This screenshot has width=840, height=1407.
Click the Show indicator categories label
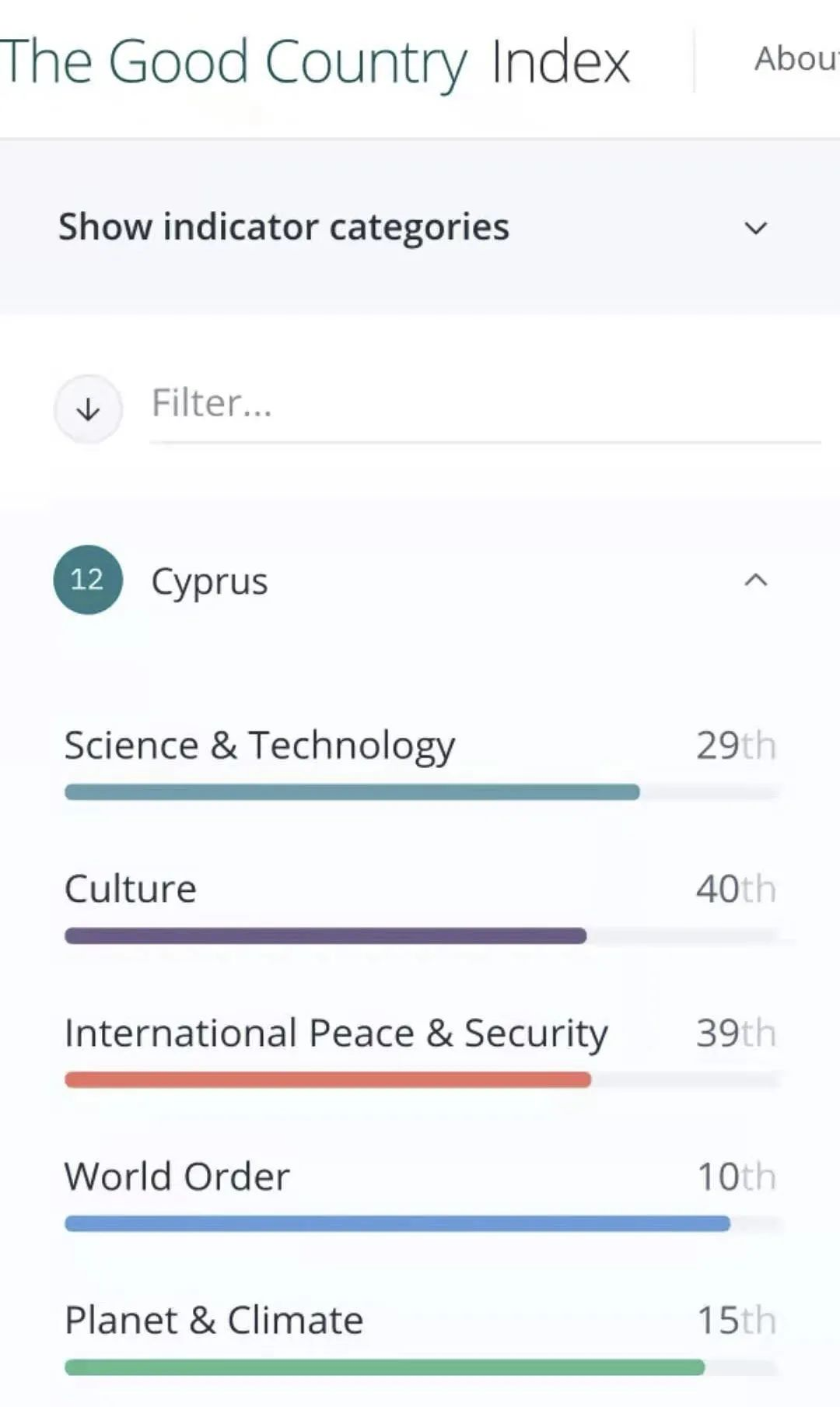coord(284,227)
